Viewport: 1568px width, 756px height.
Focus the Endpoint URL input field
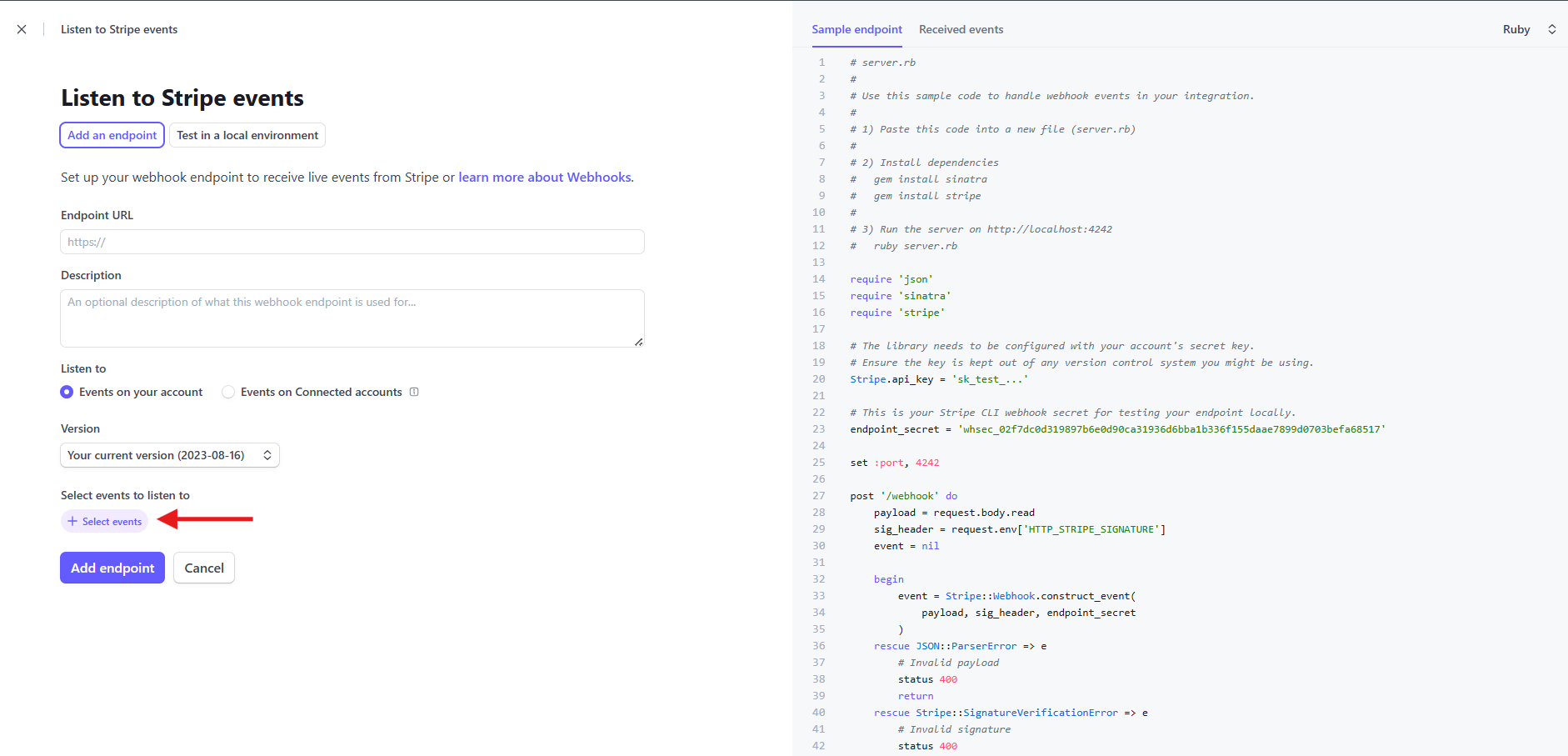[x=352, y=242]
